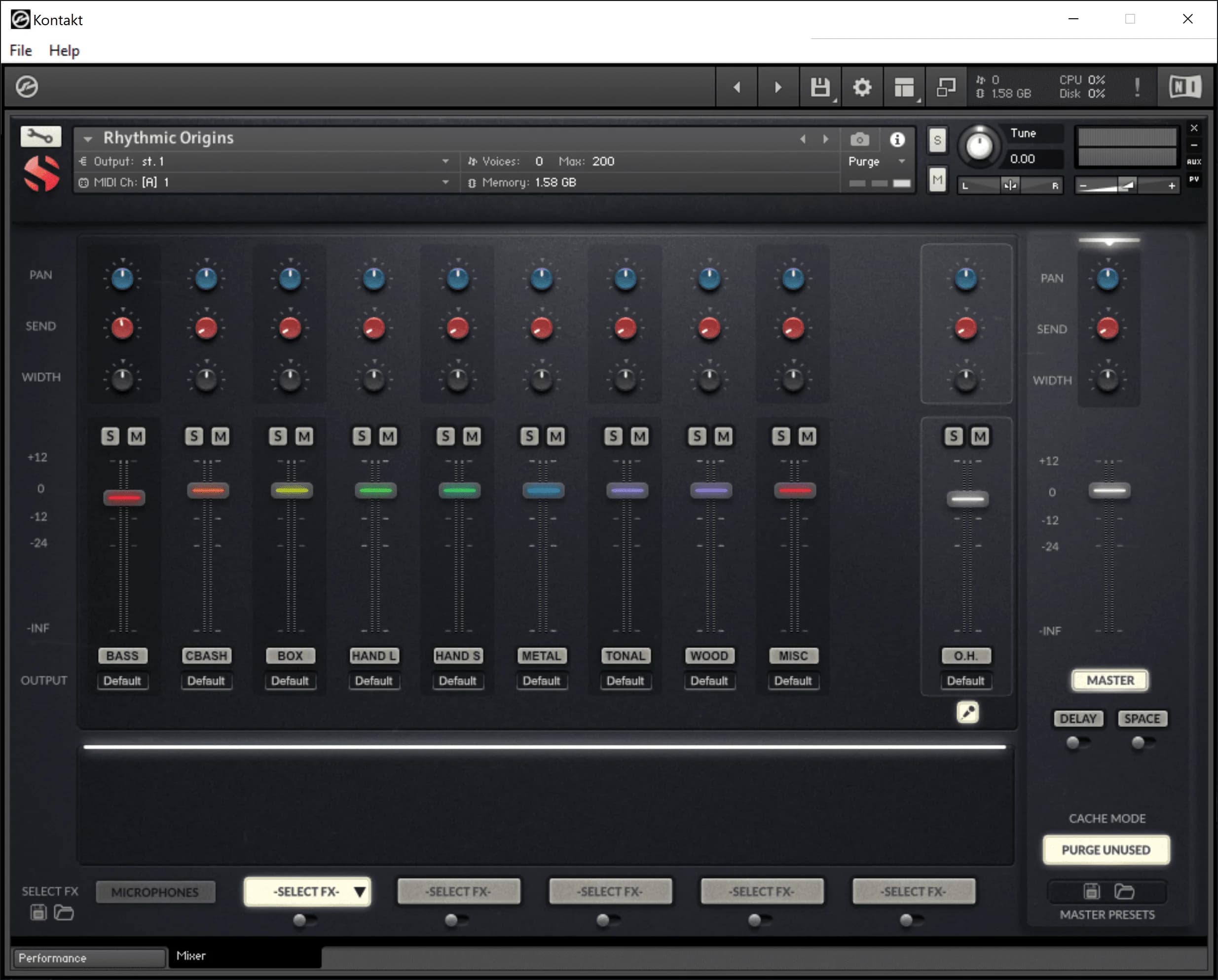Click the snapshot camera icon
This screenshot has width=1218, height=980.
[x=859, y=139]
